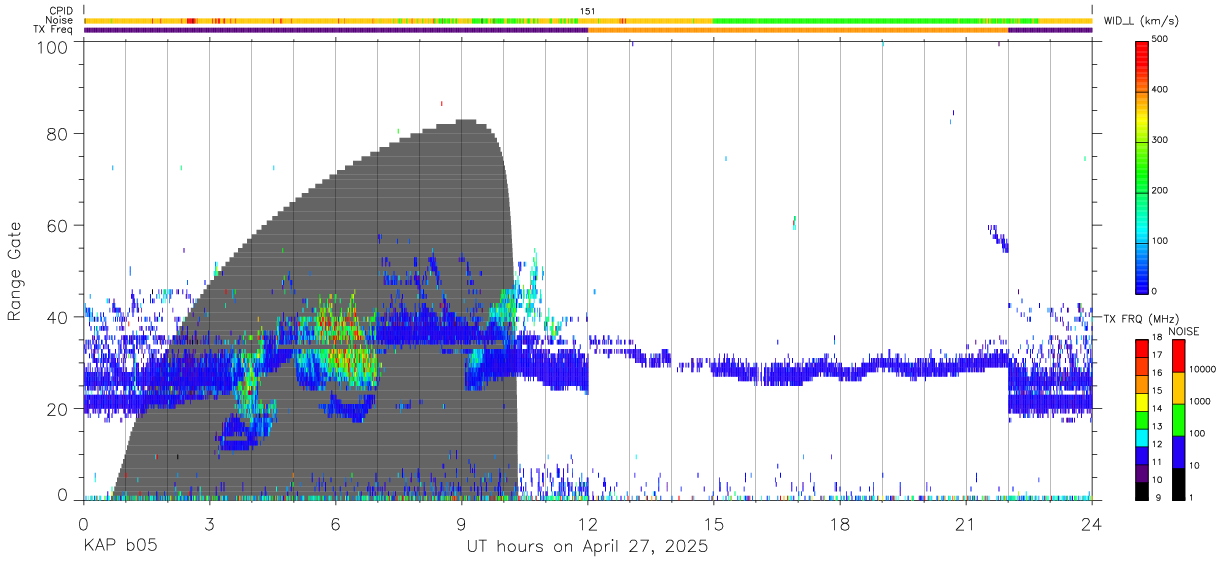Click the TX Freq row label

53,30
